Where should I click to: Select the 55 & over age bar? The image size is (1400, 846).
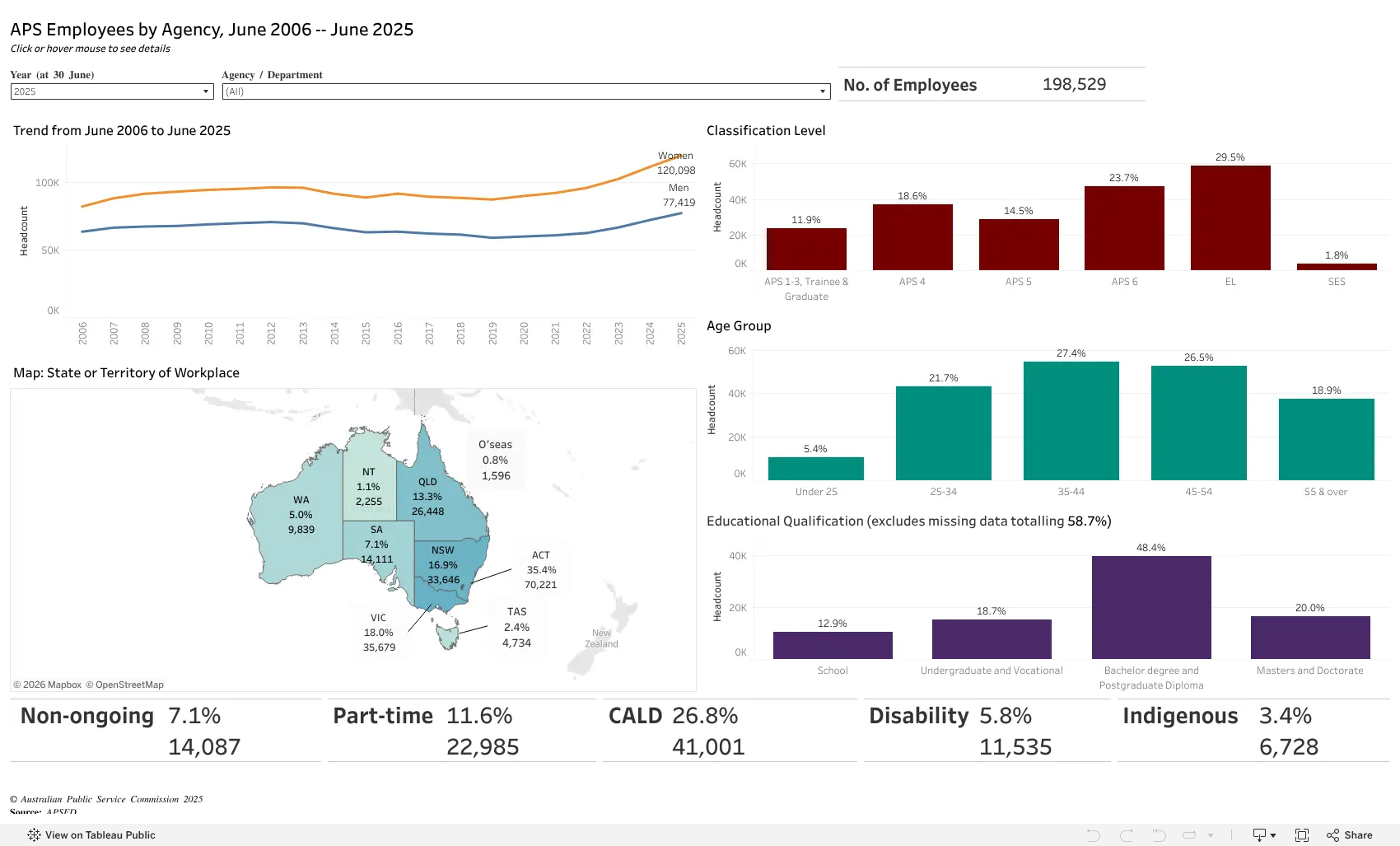point(1327,439)
